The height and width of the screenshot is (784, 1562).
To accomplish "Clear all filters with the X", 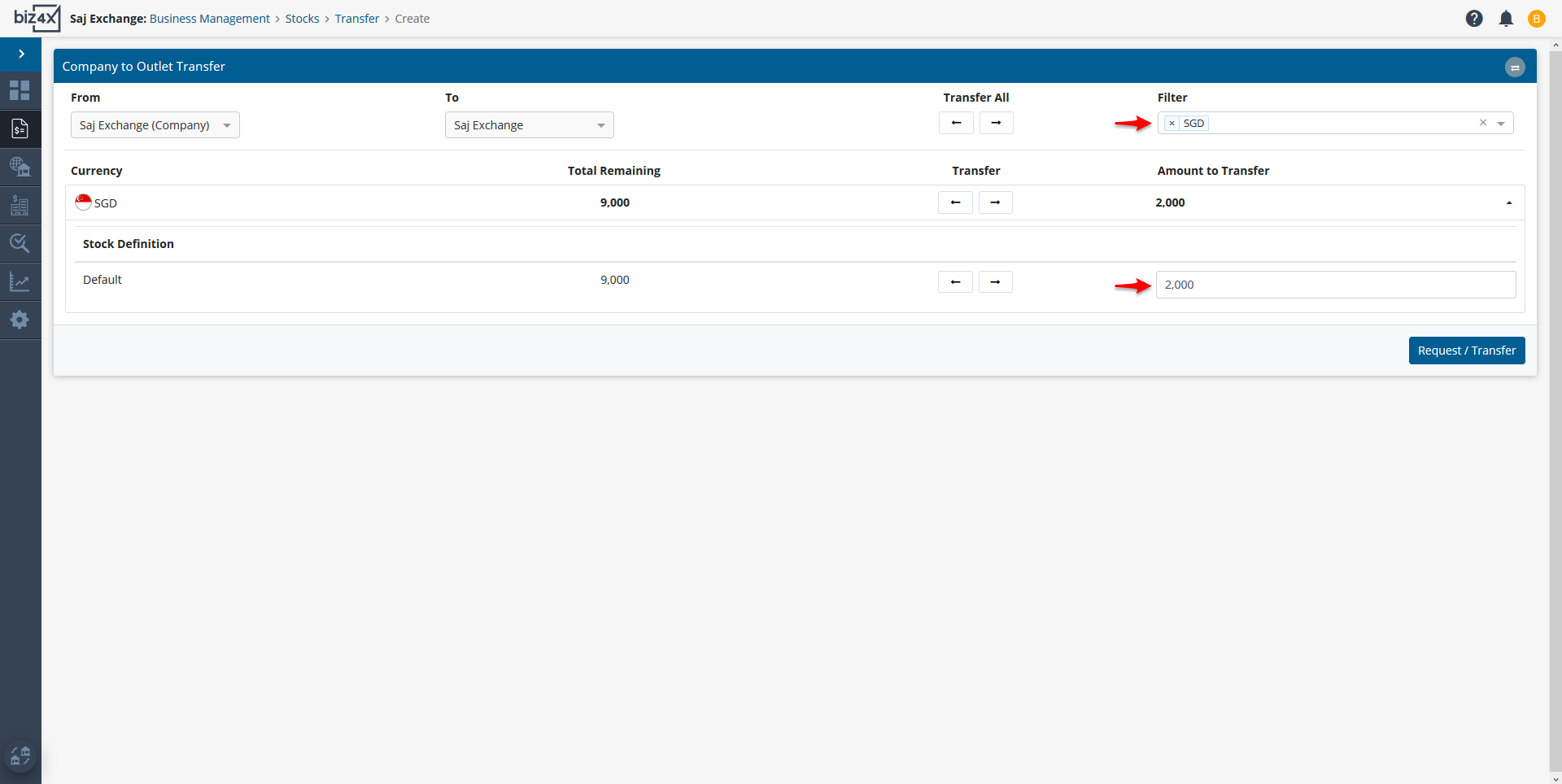I will pyautogui.click(x=1483, y=123).
